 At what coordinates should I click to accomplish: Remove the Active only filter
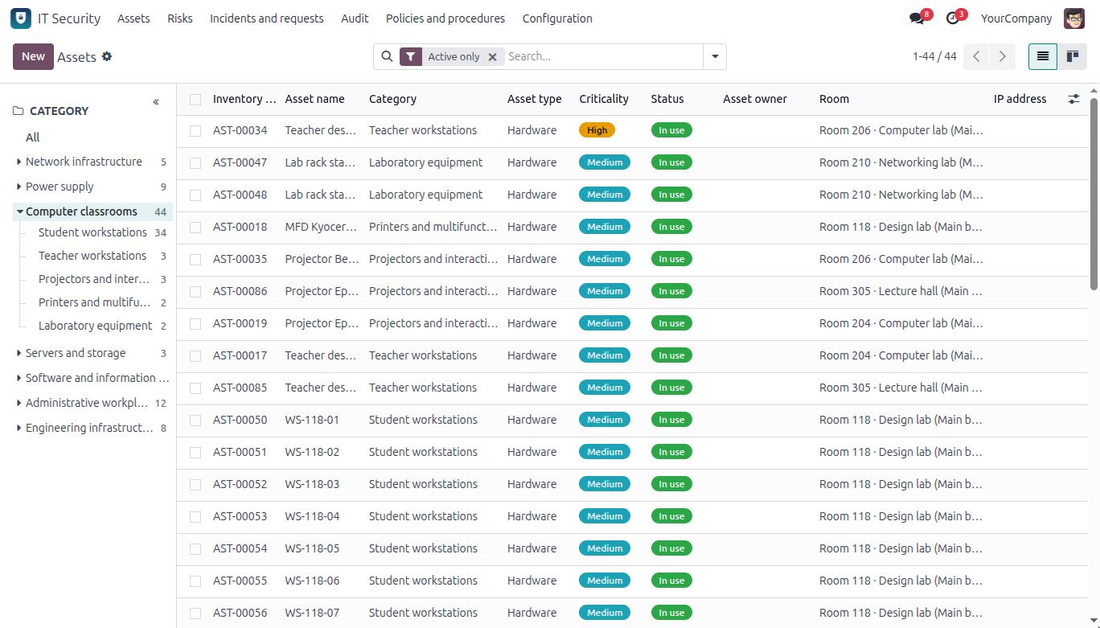492,57
